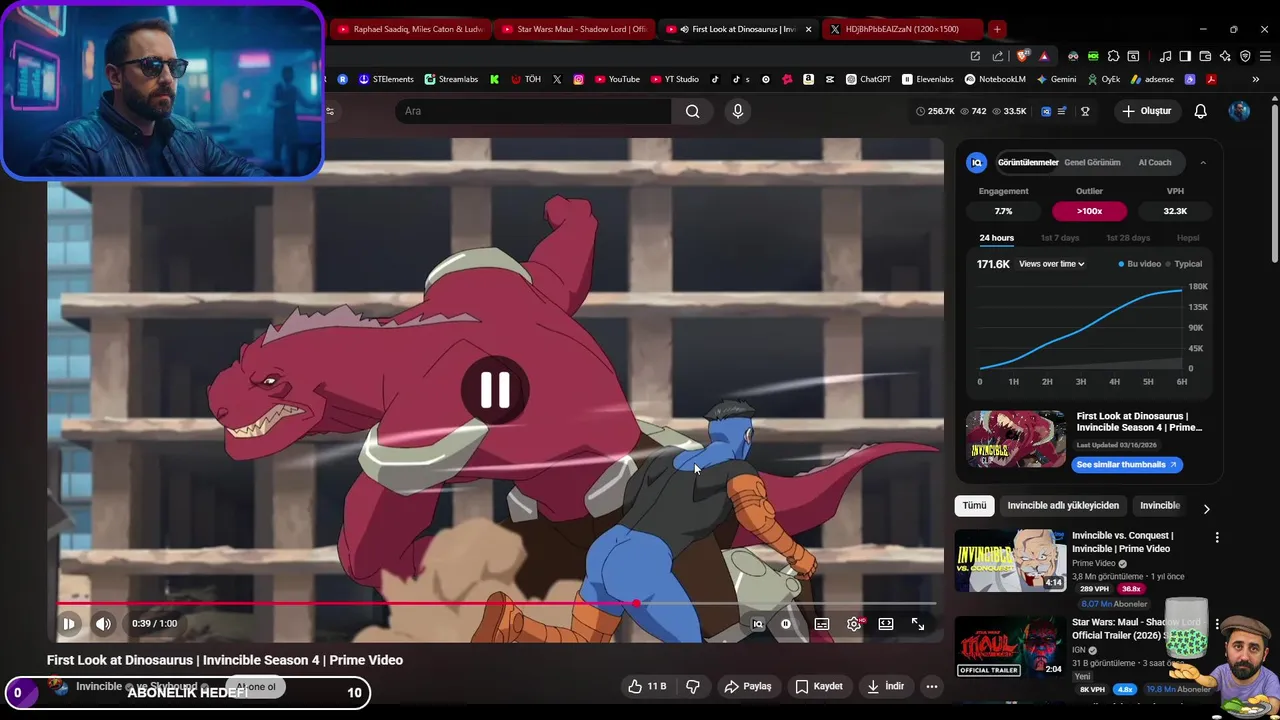Select '1st 7 days' time range
This screenshot has width=1280, height=720.
tap(1060, 238)
